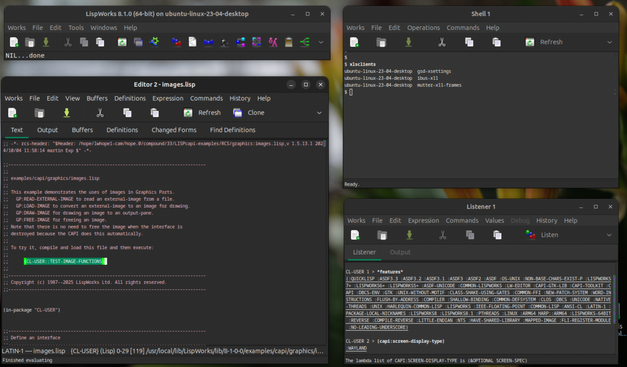Click Refresh button in Shell 1 toolbar
The width and height of the screenshot is (627, 367).
pyautogui.click(x=544, y=42)
